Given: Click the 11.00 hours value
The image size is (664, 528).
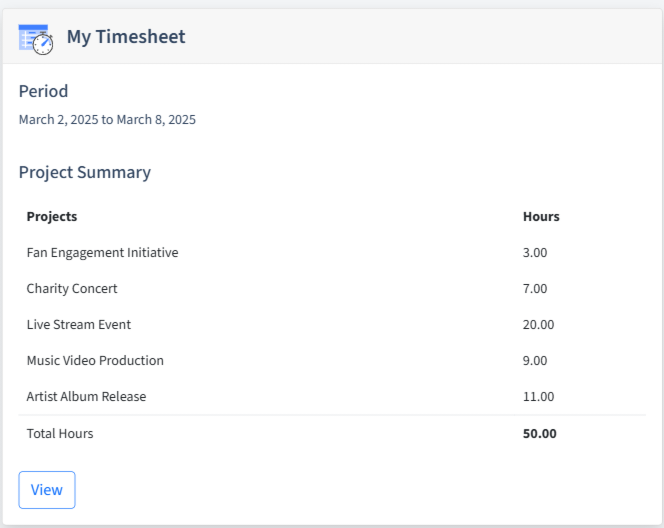Looking at the screenshot, I should point(538,396).
